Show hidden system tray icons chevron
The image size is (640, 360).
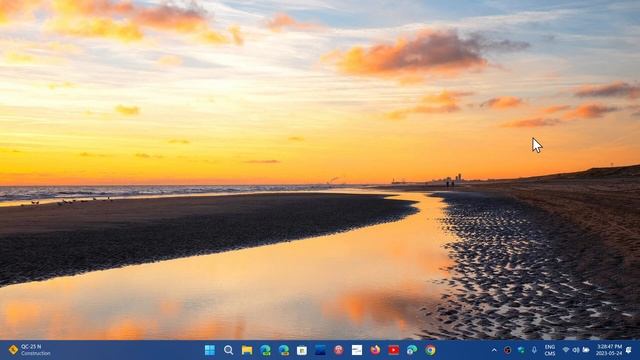click(x=494, y=350)
